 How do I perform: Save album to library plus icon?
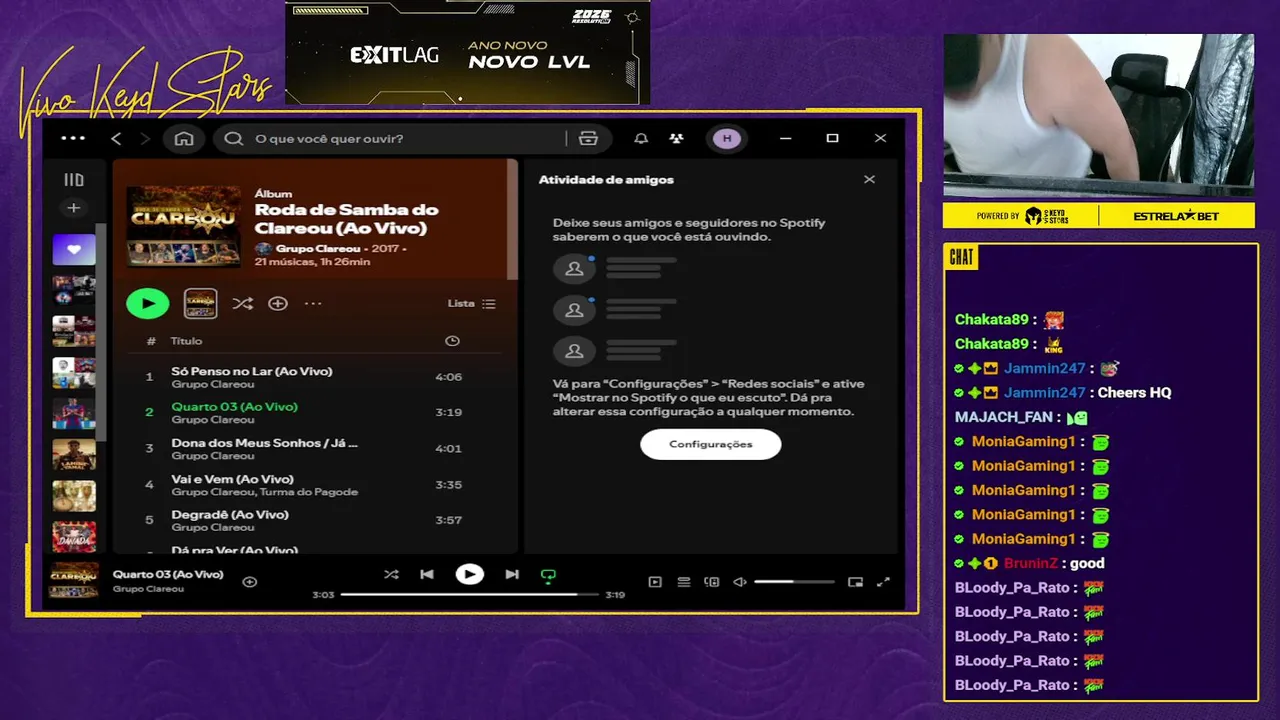click(x=278, y=303)
